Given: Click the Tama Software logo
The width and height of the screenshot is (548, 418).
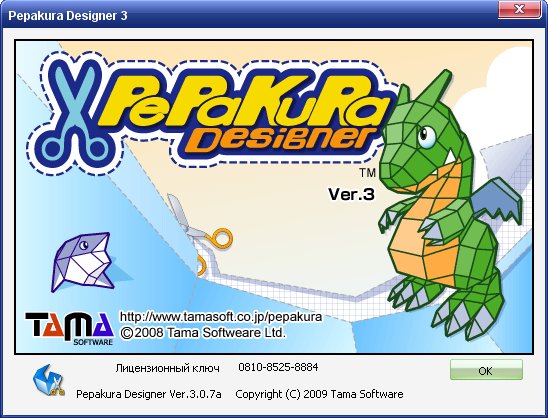Looking at the screenshot, I should point(70,329).
